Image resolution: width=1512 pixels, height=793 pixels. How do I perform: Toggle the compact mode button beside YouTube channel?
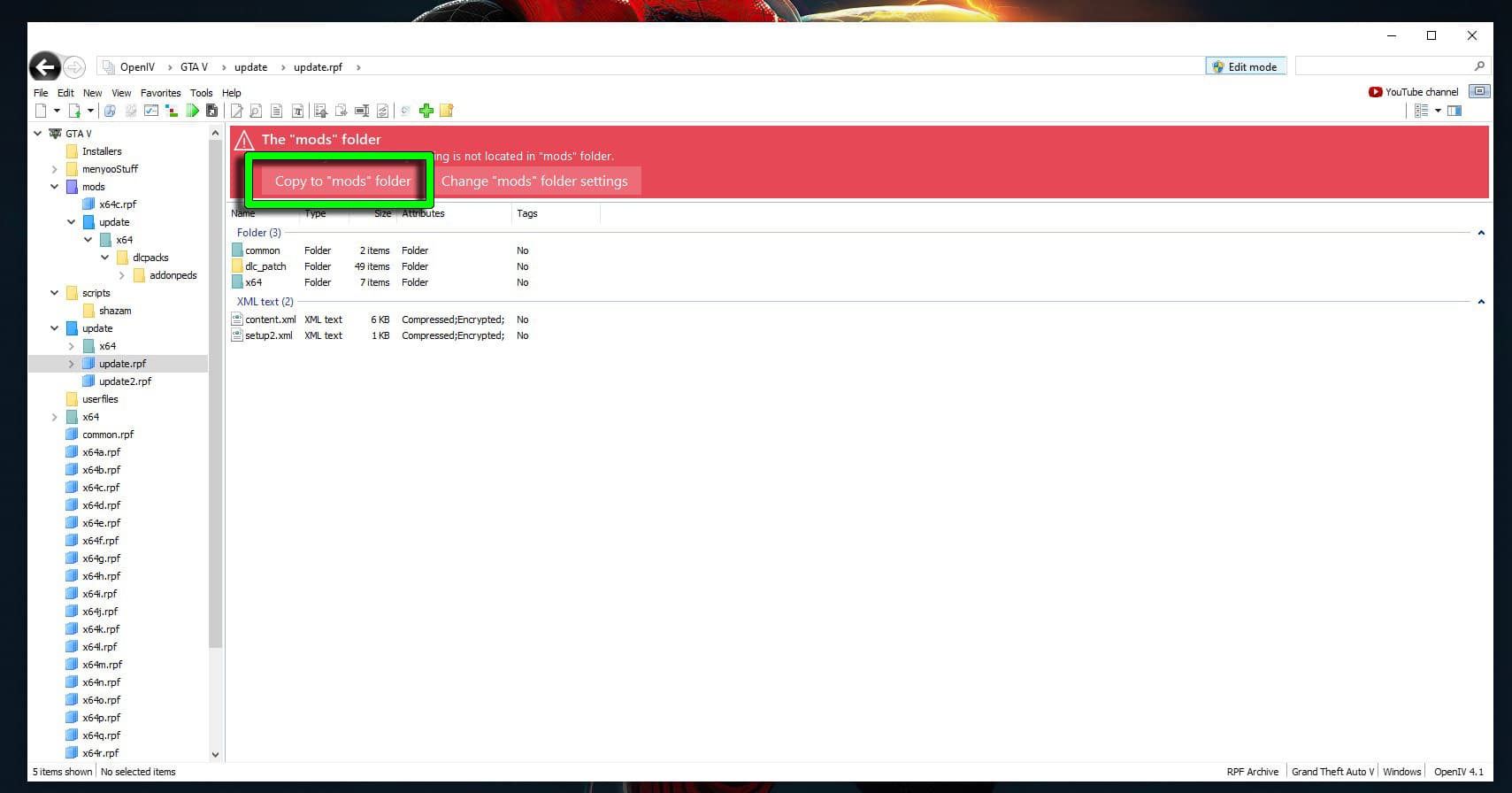tap(1478, 91)
